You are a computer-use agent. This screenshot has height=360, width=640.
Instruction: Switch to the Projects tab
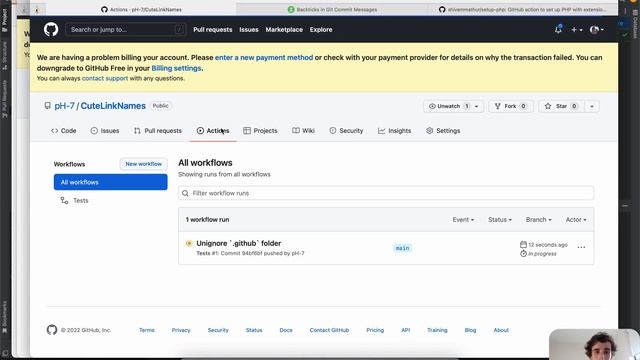click(260, 131)
